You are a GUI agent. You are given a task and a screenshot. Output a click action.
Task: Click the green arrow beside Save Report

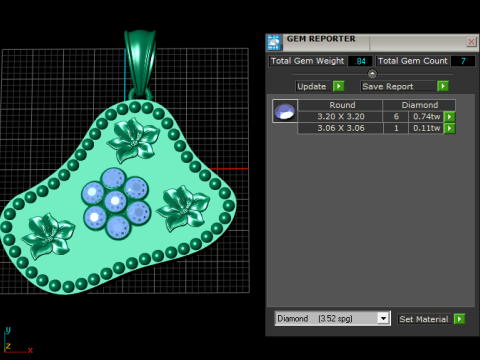click(443, 86)
